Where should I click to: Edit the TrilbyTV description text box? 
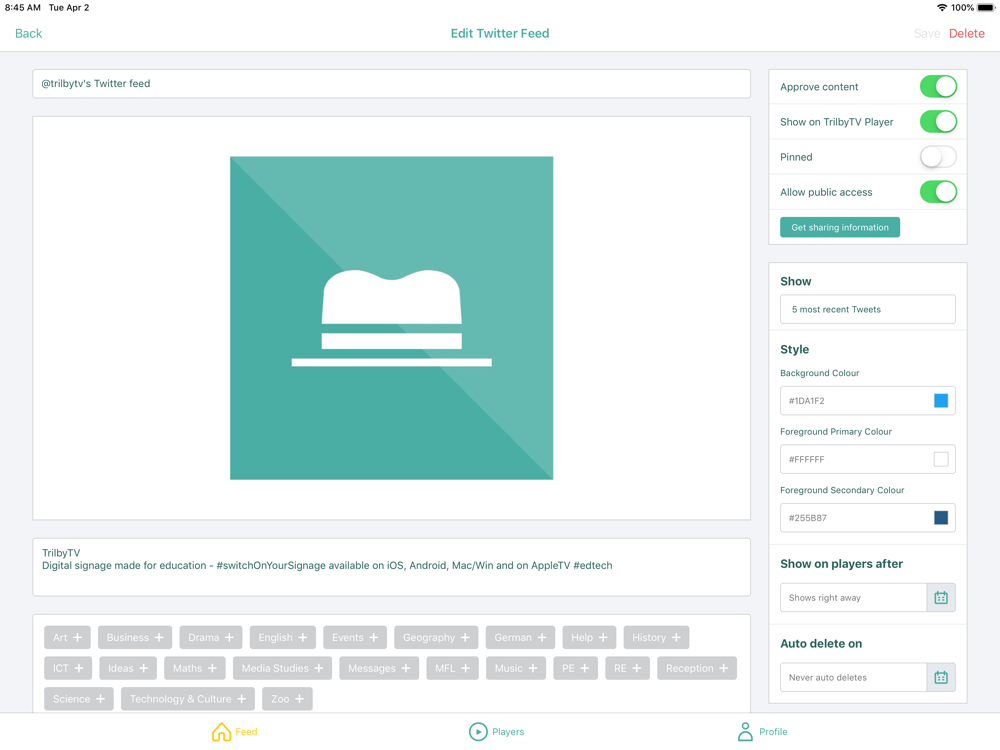click(x=392, y=567)
